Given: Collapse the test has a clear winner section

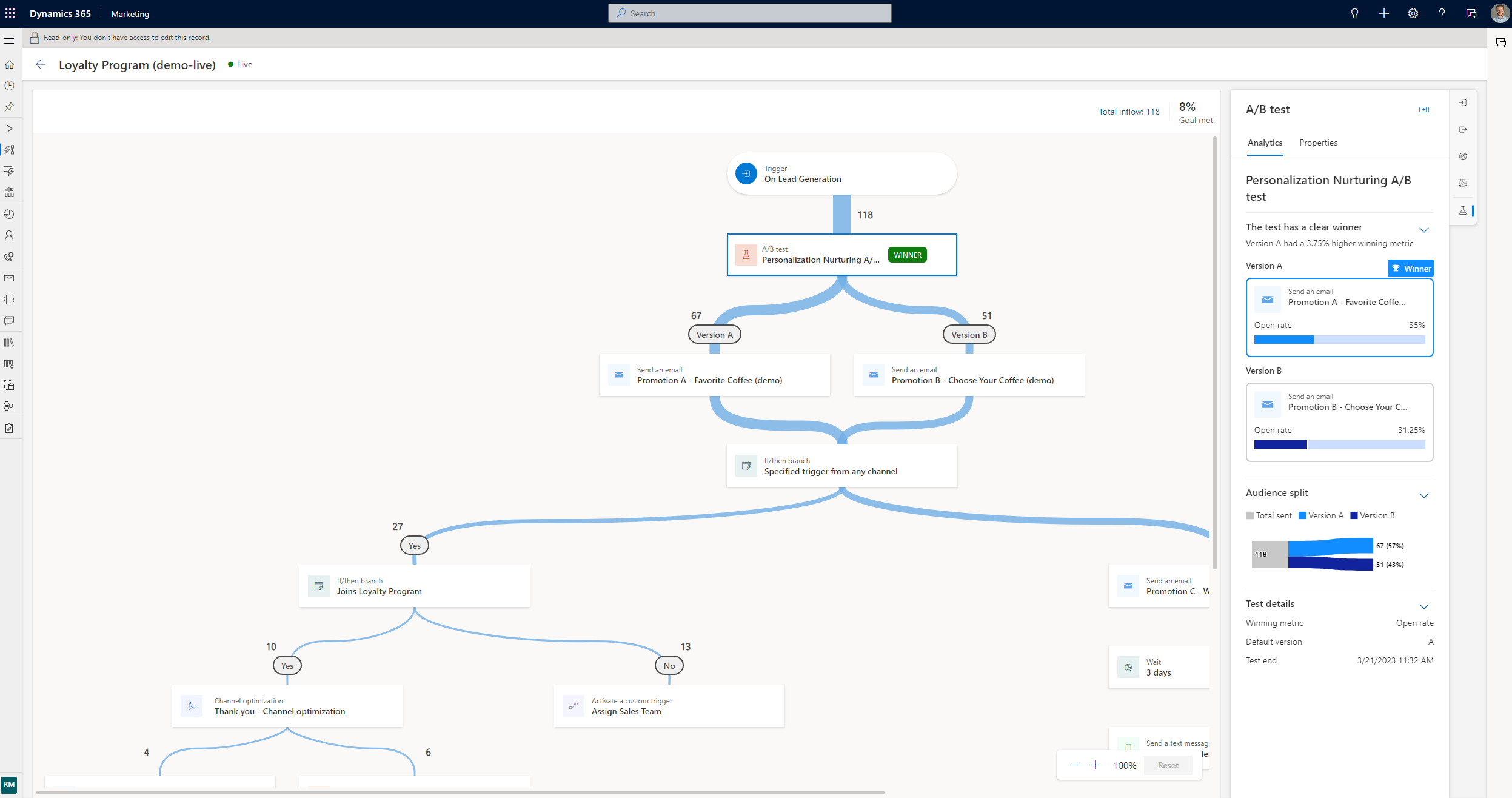Looking at the screenshot, I should [1424, 230].
